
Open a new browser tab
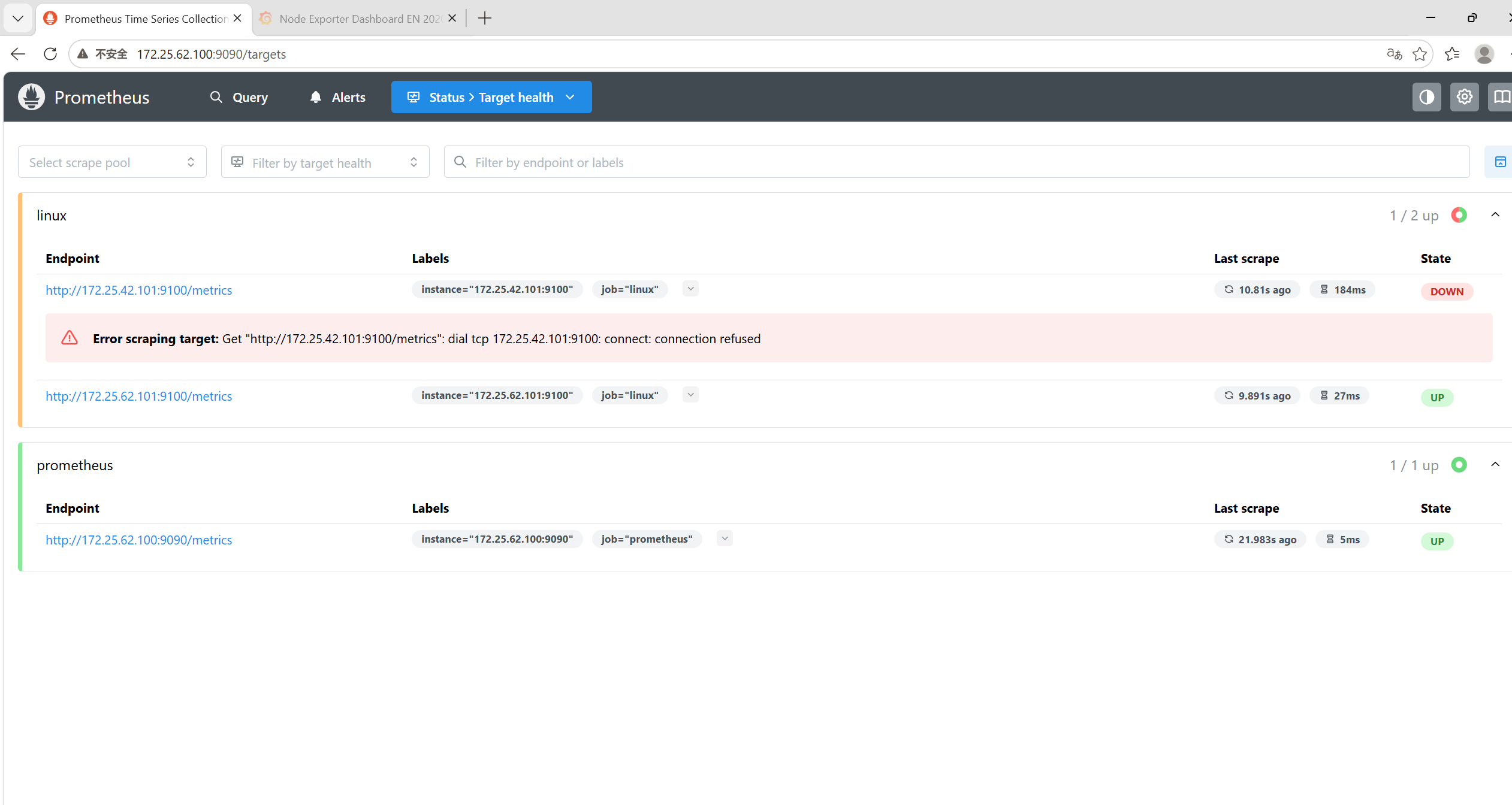pyautogui.click(x=485, y=19)
